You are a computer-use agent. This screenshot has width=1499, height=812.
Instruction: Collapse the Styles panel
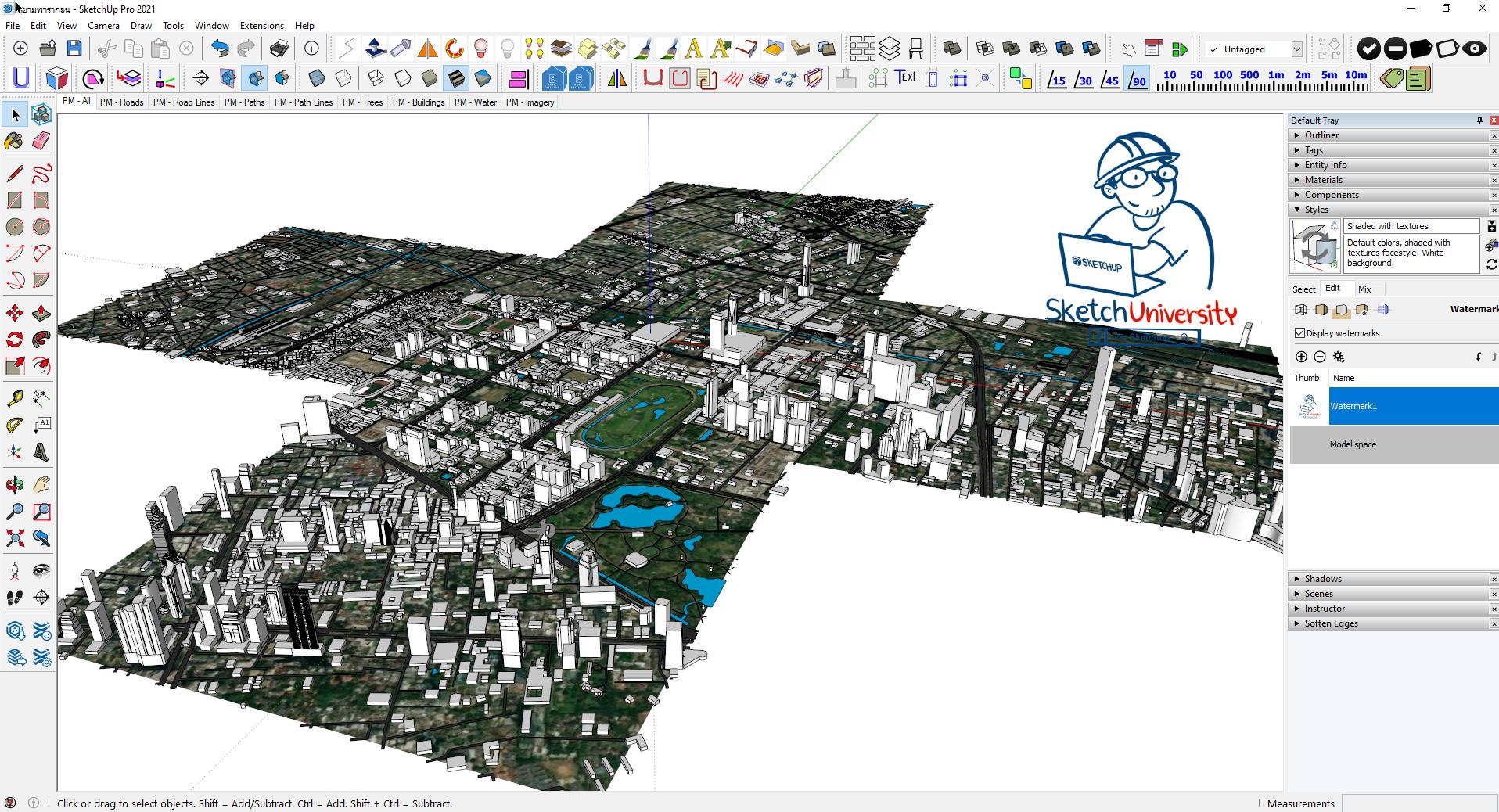(1389, 210)
